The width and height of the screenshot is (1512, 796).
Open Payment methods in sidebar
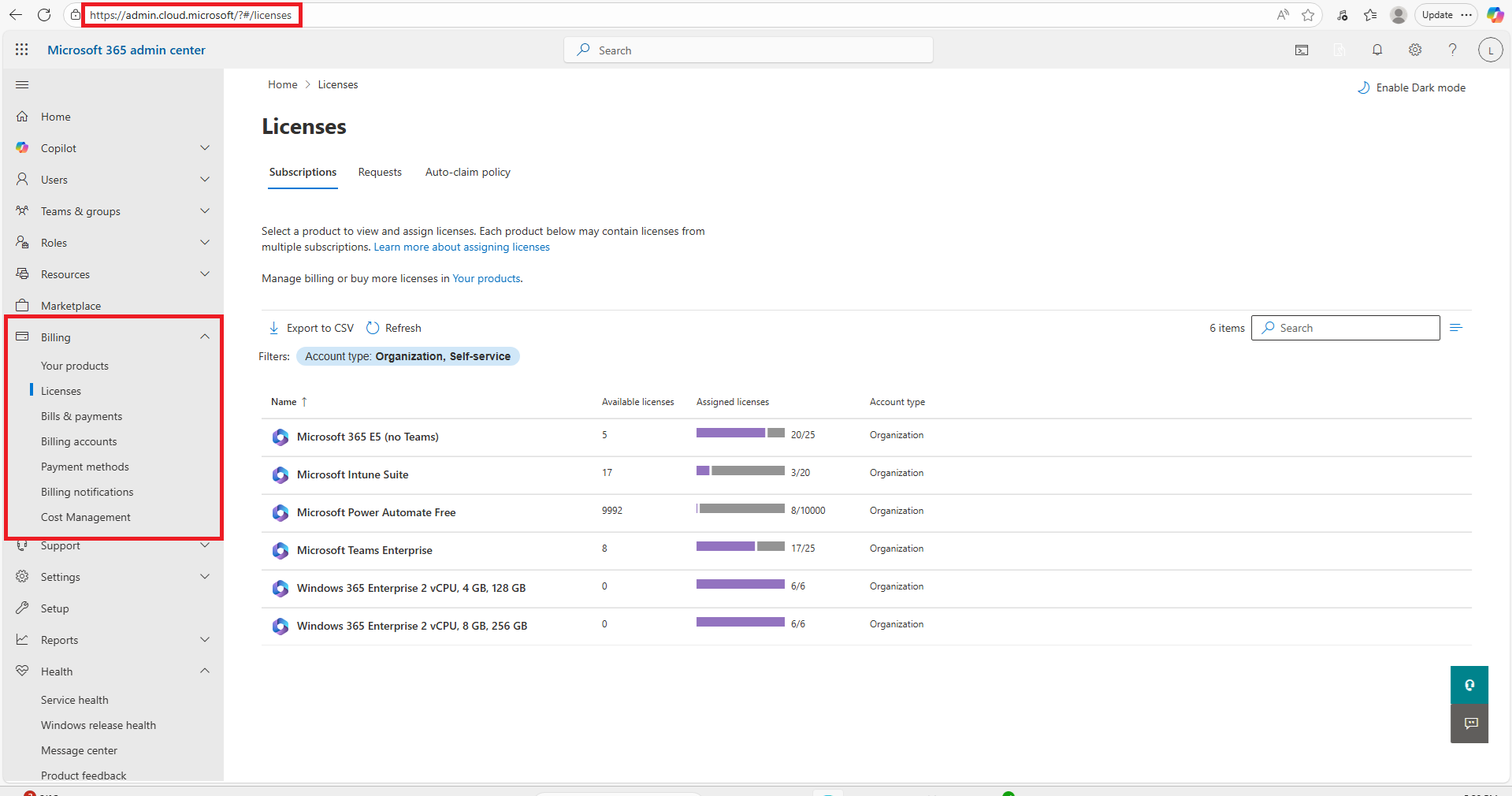[x=85, y=467]
